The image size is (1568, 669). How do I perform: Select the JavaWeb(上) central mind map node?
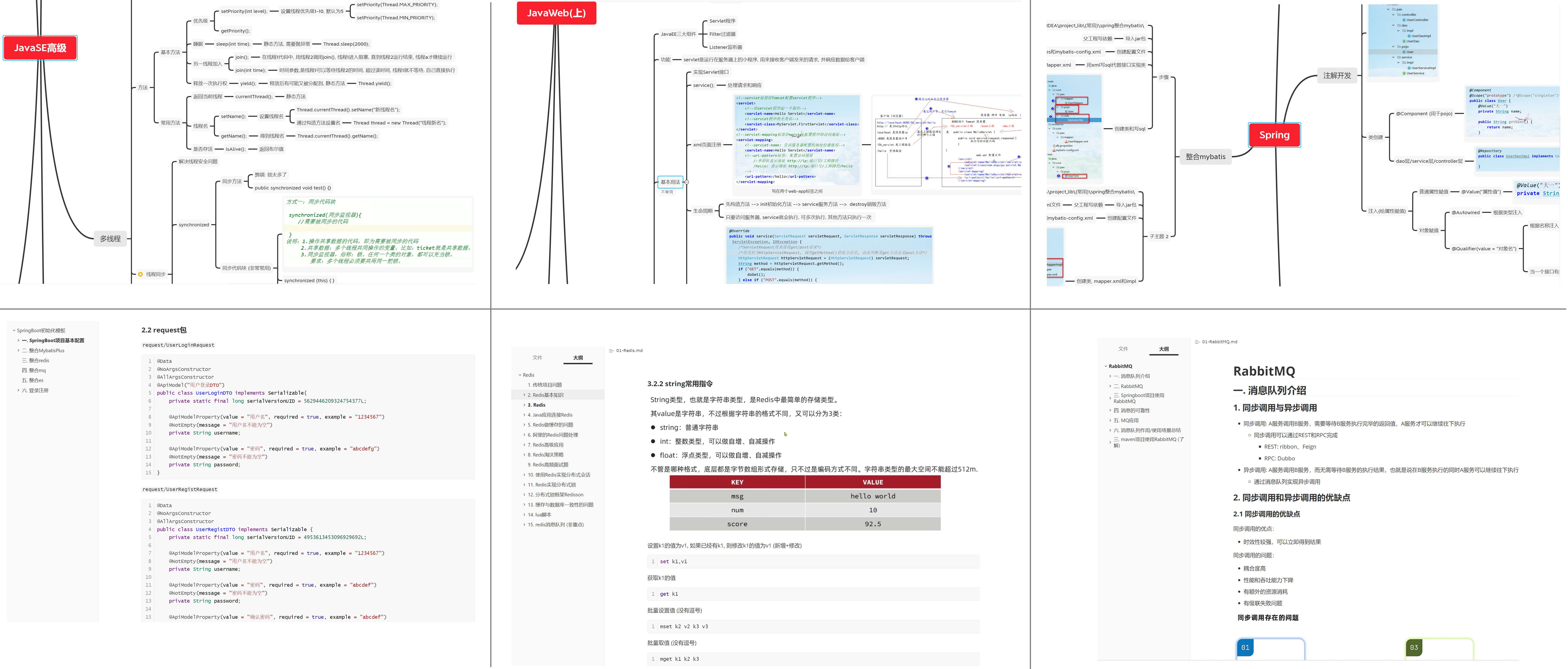tap(556, 13)
